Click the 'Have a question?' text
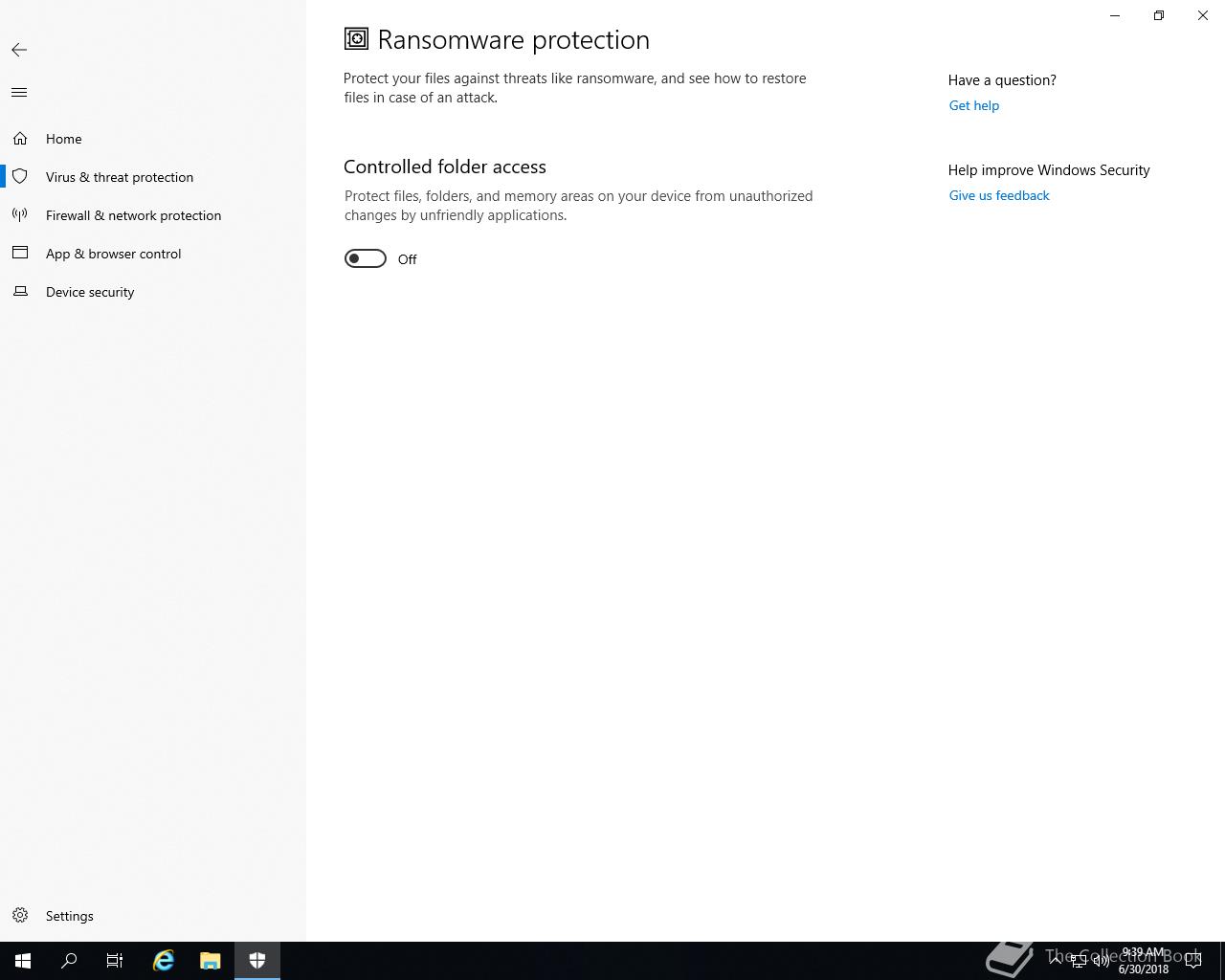This screenshot has height=980, width=1225. tap(1002, 80)
